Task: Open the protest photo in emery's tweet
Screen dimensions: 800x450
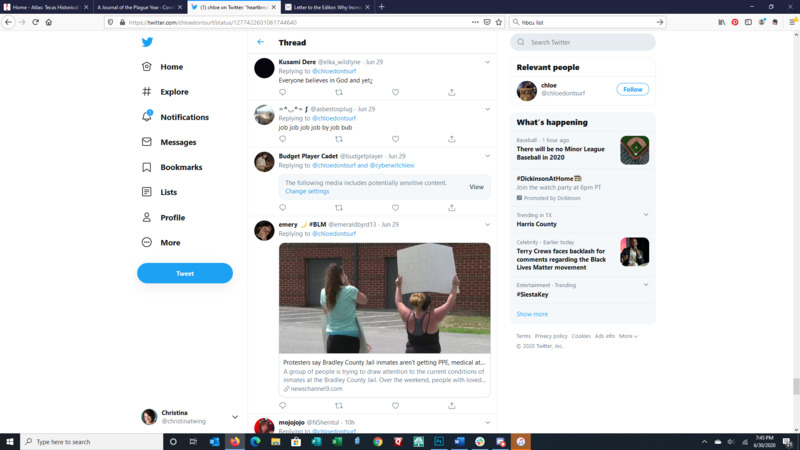Action: (x=384, y=298)
